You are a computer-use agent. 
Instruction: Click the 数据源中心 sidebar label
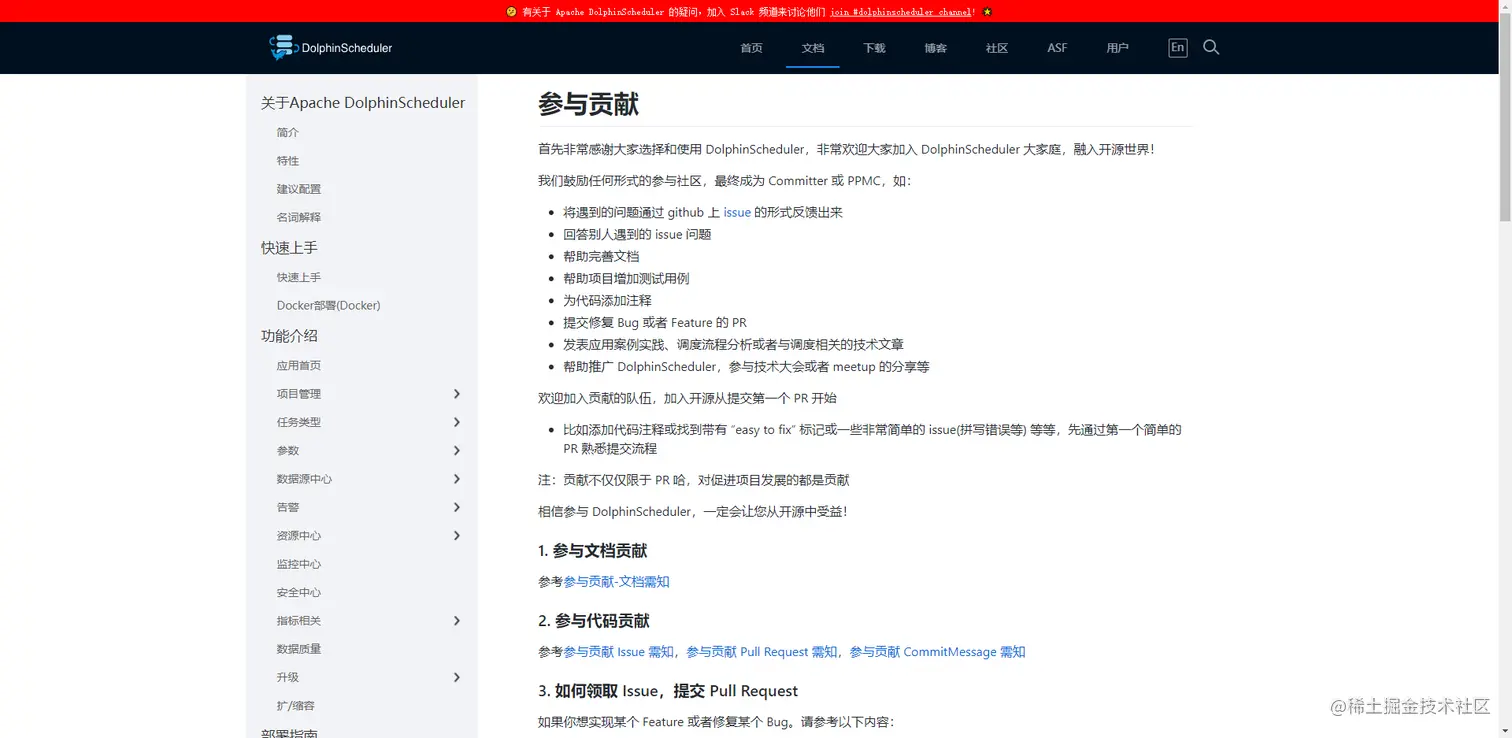tap(304, 479)
